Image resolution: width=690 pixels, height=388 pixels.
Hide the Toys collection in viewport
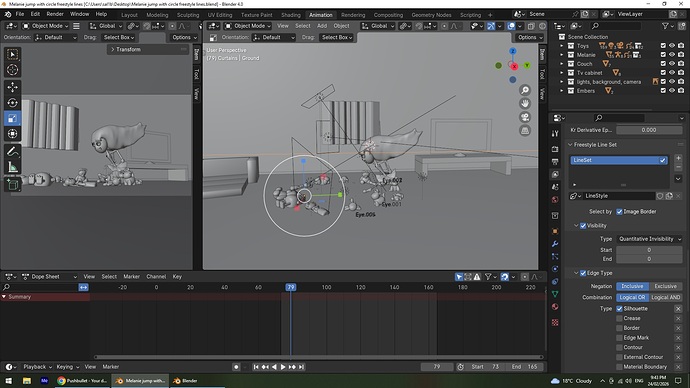(672, 46)
